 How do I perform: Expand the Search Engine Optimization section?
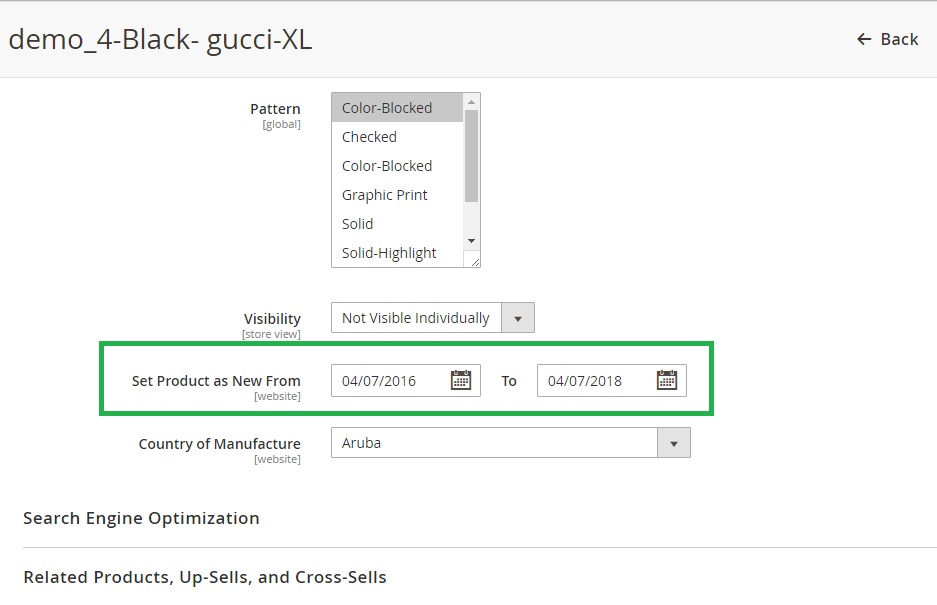[141, 518]
